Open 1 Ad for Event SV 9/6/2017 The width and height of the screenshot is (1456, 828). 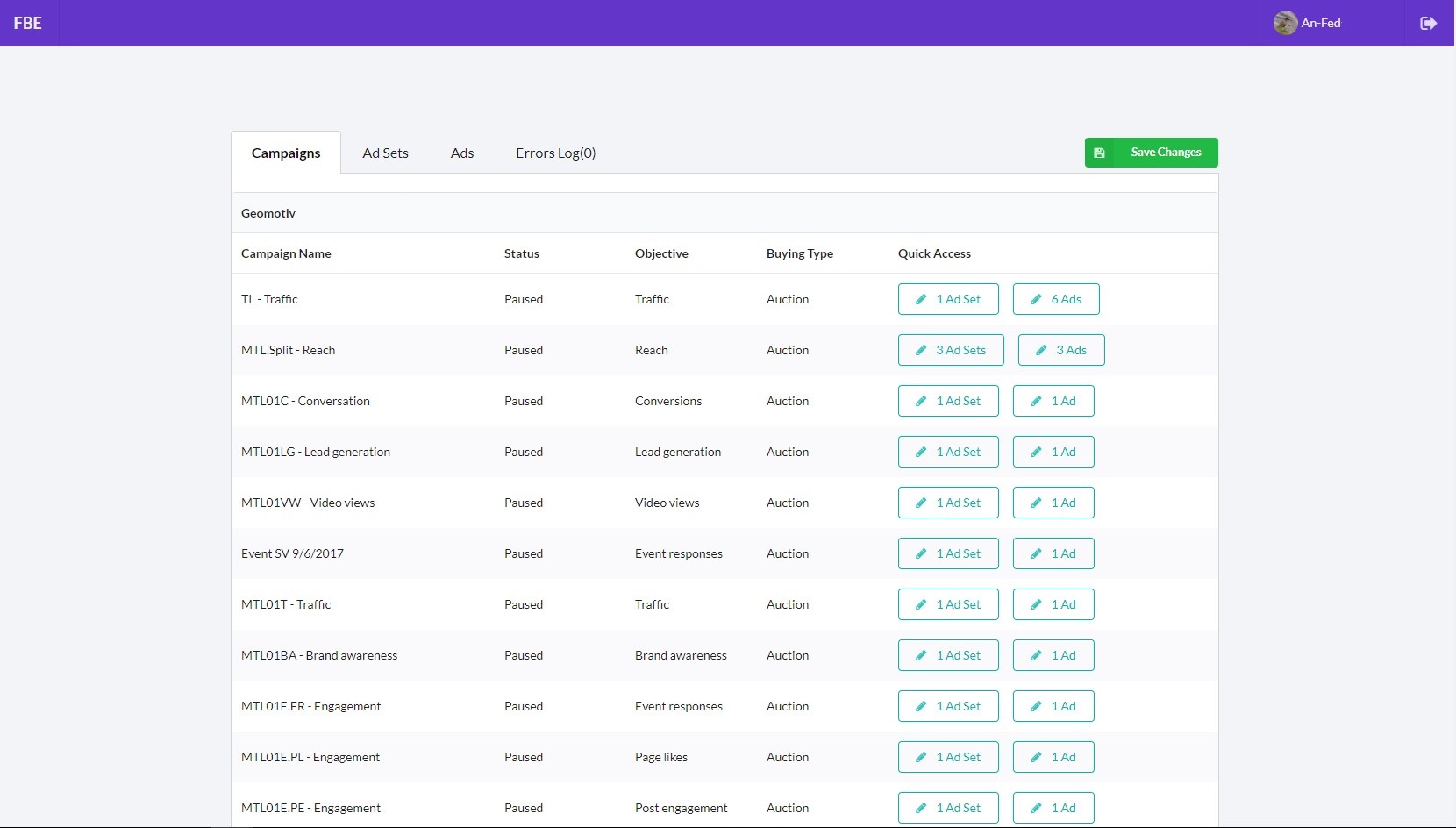point(1053,553)
